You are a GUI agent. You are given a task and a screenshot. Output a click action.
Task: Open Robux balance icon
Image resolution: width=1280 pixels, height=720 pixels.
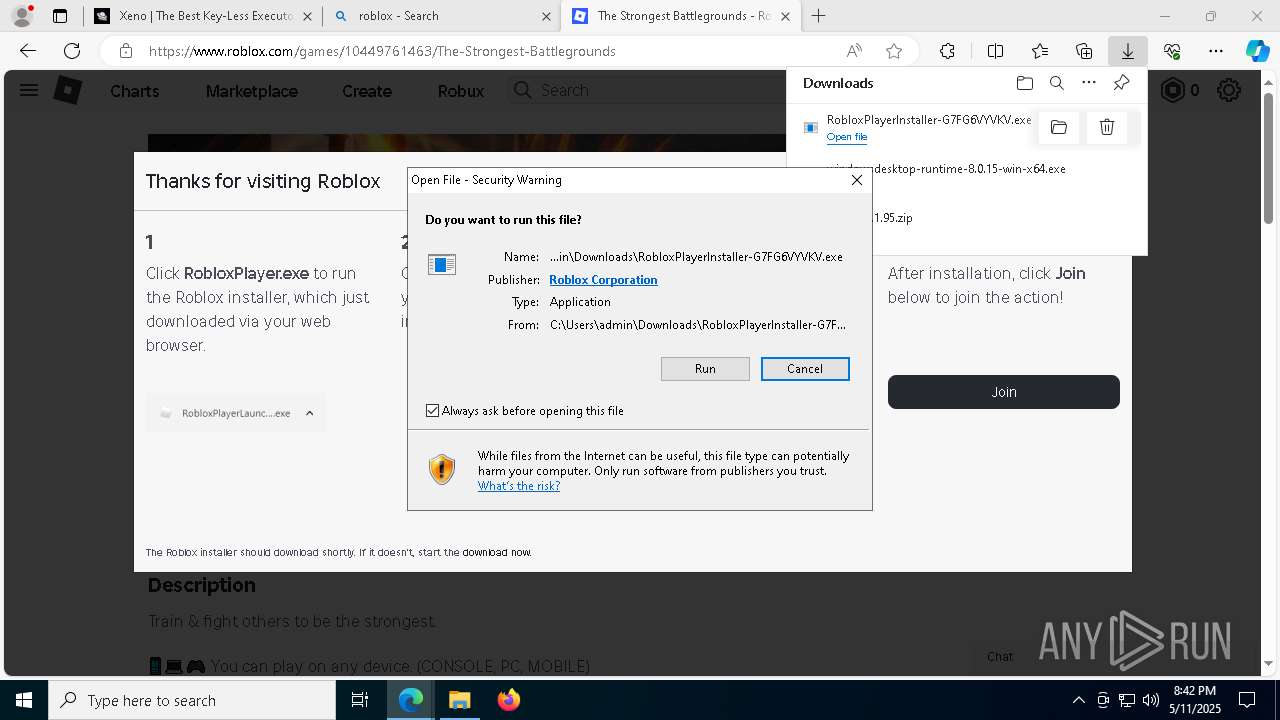coord(1172,90)
